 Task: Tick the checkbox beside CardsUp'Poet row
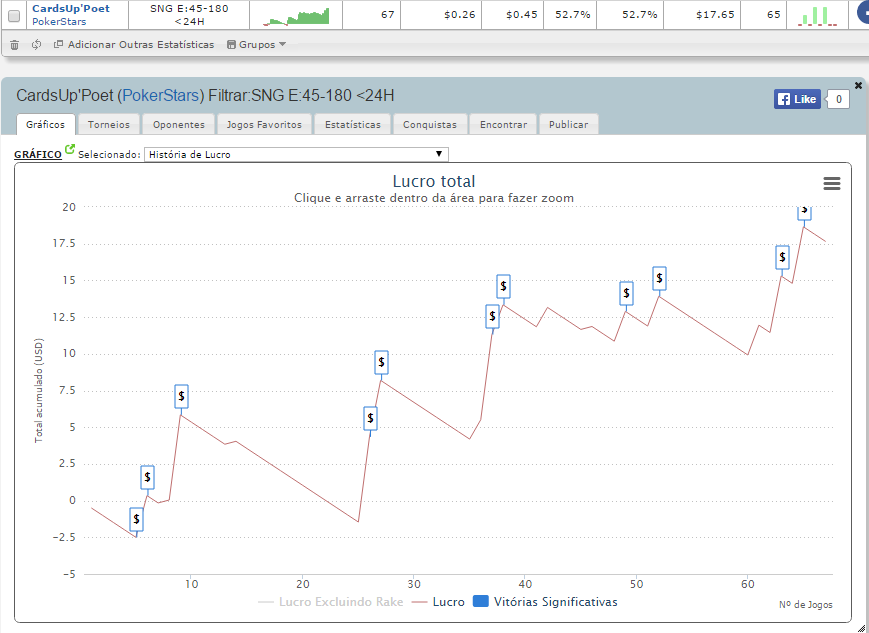tap(14, 16)
